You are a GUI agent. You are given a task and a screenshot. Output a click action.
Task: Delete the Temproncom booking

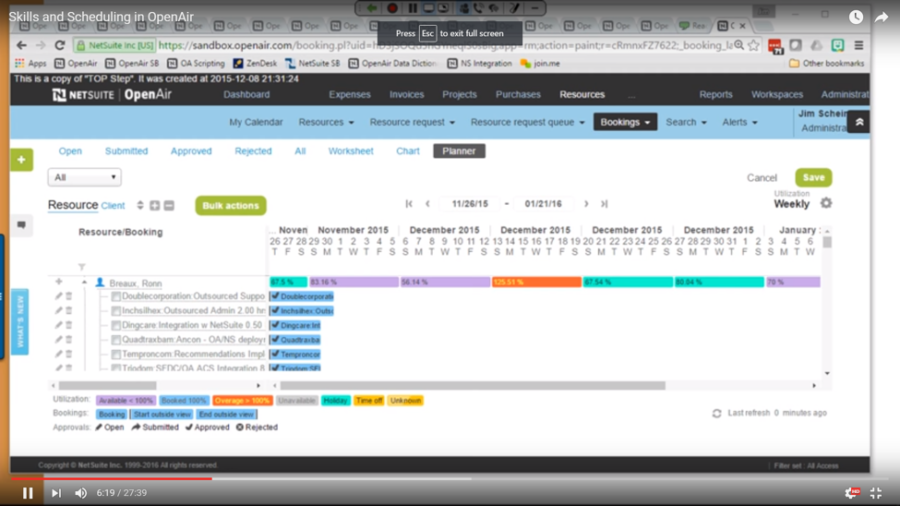click(x=69, y=354)
